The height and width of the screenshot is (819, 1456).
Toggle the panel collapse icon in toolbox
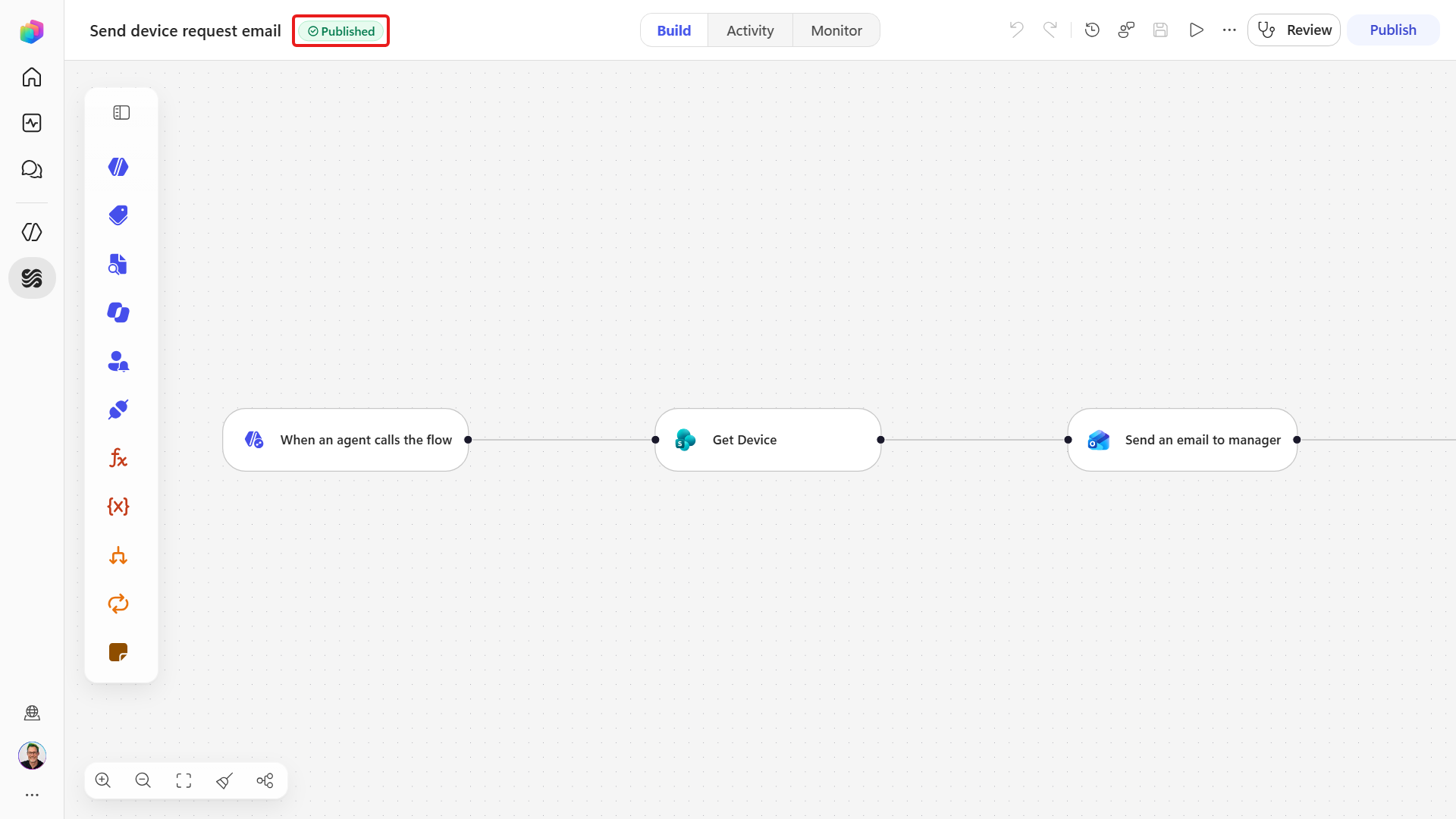[x=121, y=113]
